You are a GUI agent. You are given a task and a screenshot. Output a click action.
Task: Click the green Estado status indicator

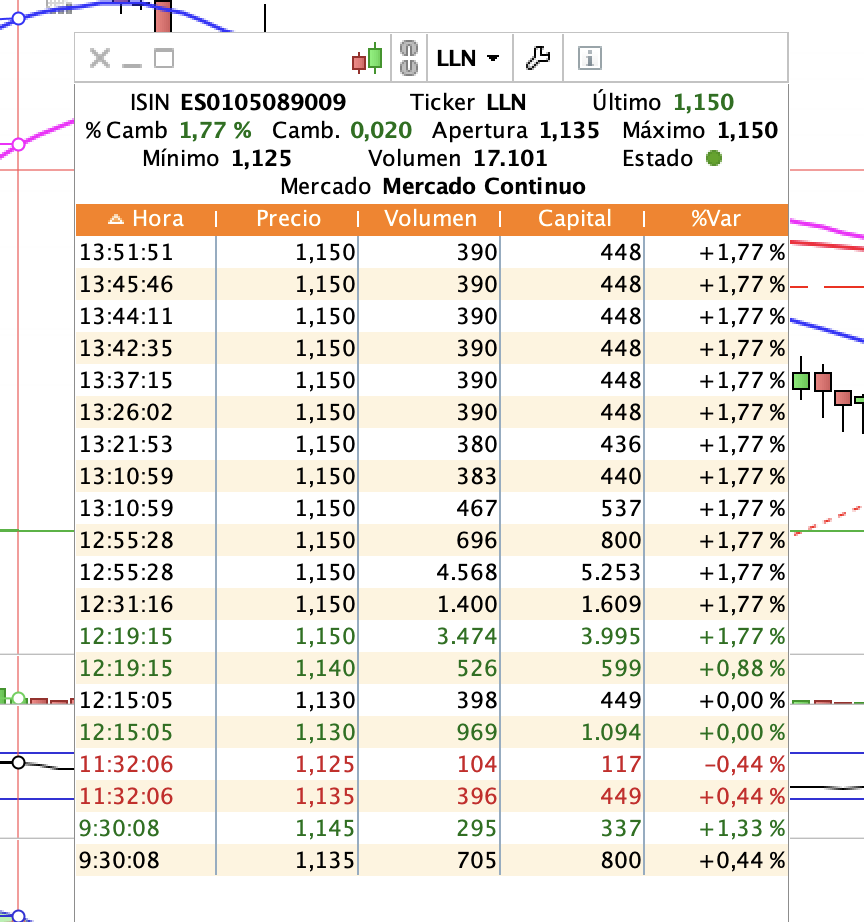[713, 158]
